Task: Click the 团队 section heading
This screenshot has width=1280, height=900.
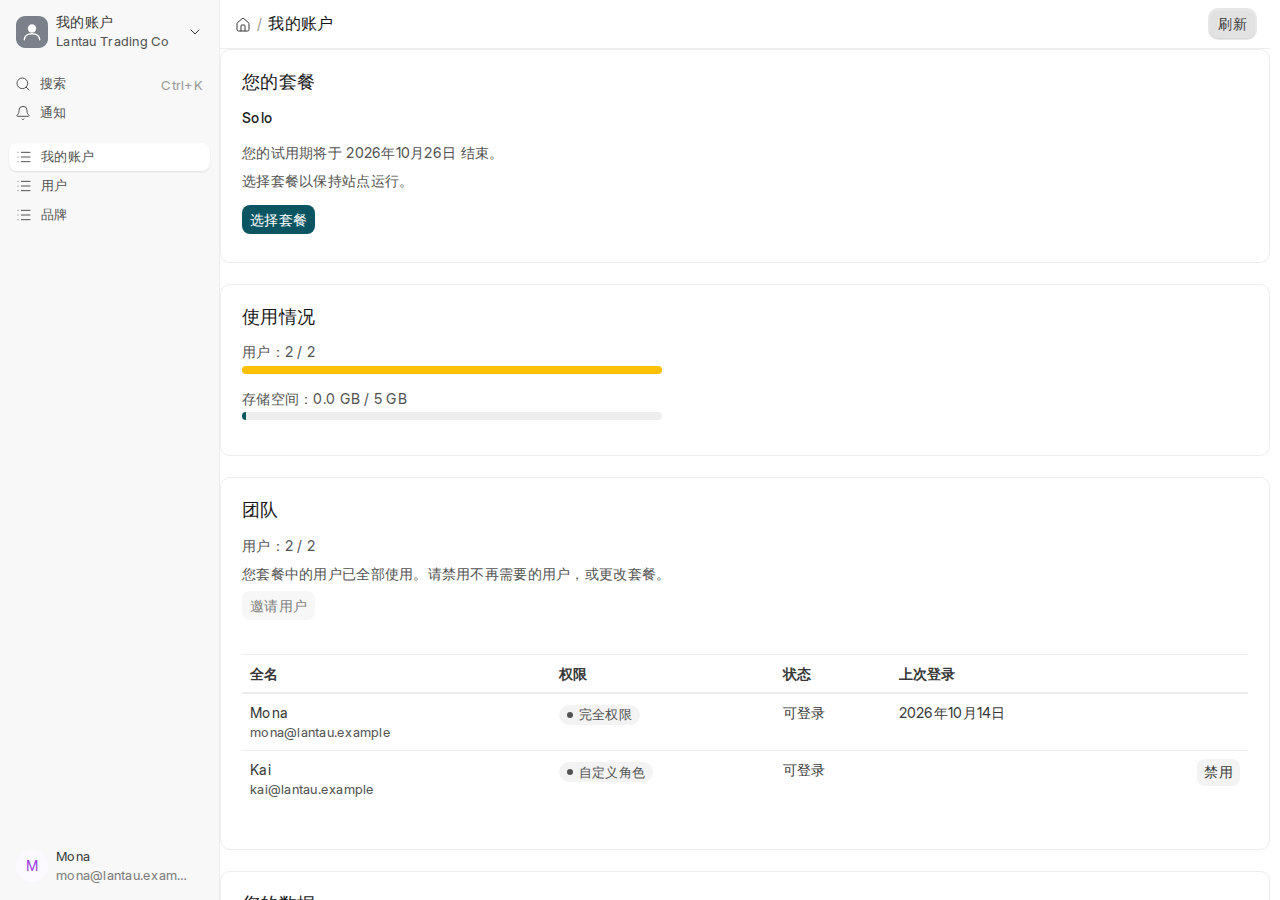Action: 260,510
